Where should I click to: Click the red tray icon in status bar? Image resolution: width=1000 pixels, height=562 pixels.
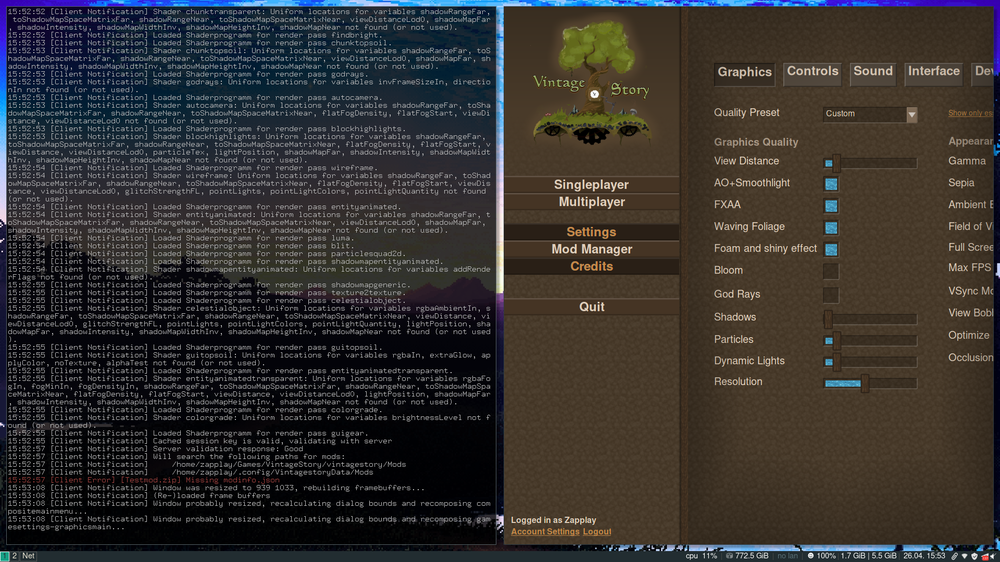click(x=984, y=555)
